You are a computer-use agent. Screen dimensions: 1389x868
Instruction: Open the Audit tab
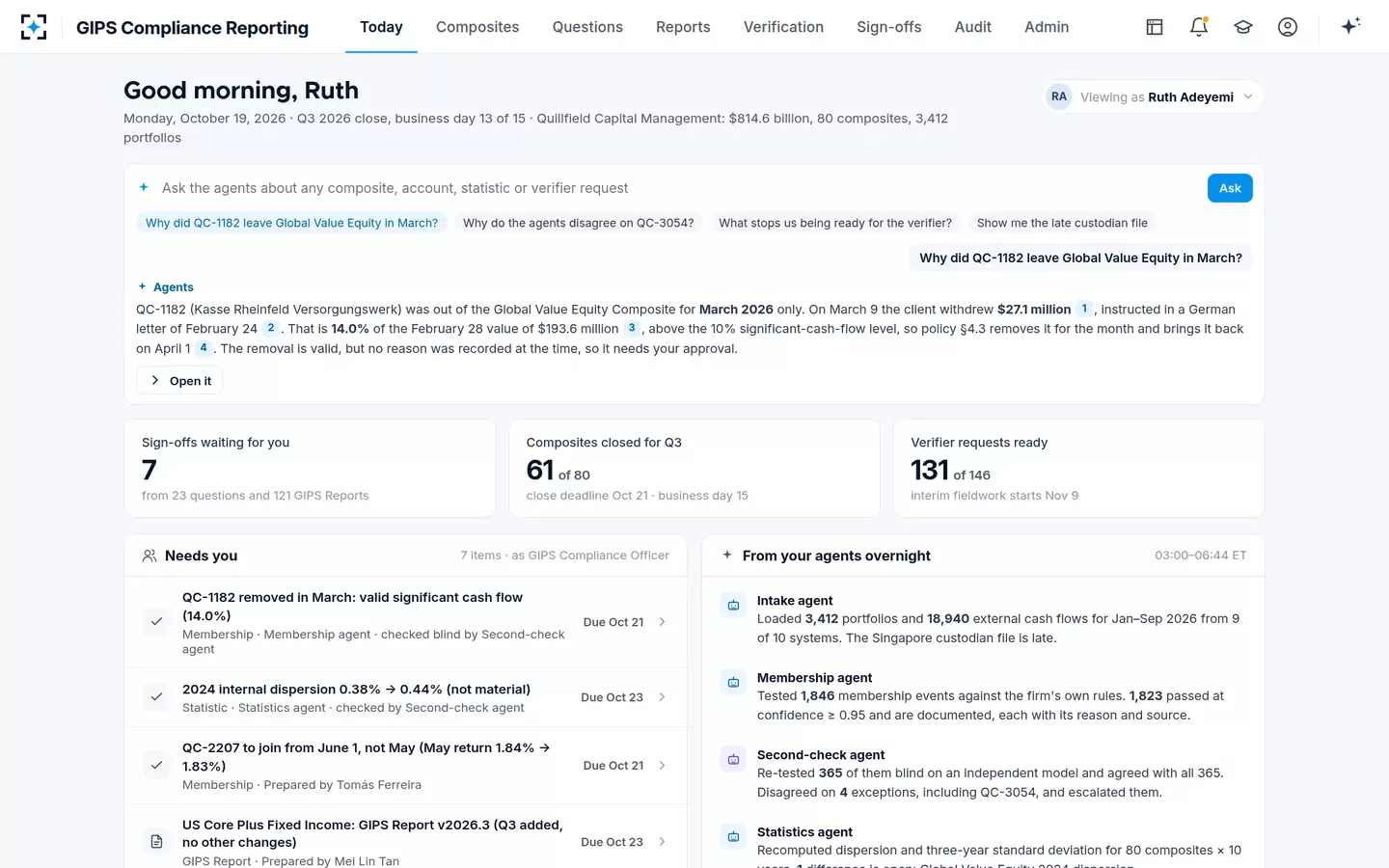tap(972, 27)
